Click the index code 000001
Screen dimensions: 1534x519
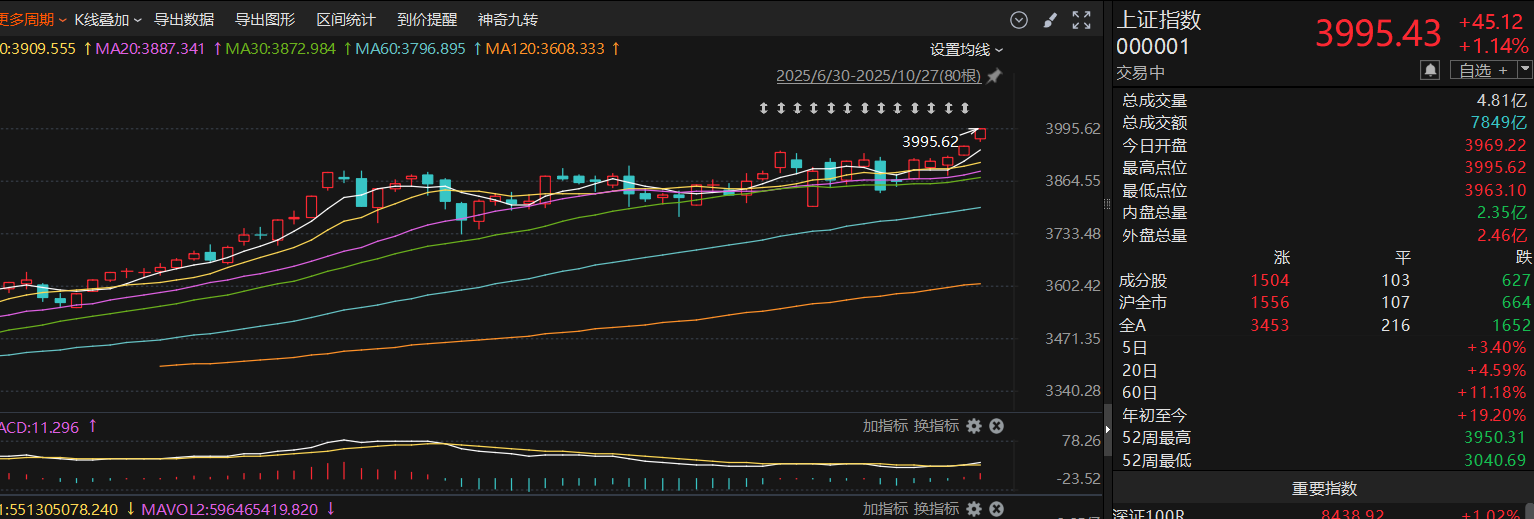click(1153, 46)
